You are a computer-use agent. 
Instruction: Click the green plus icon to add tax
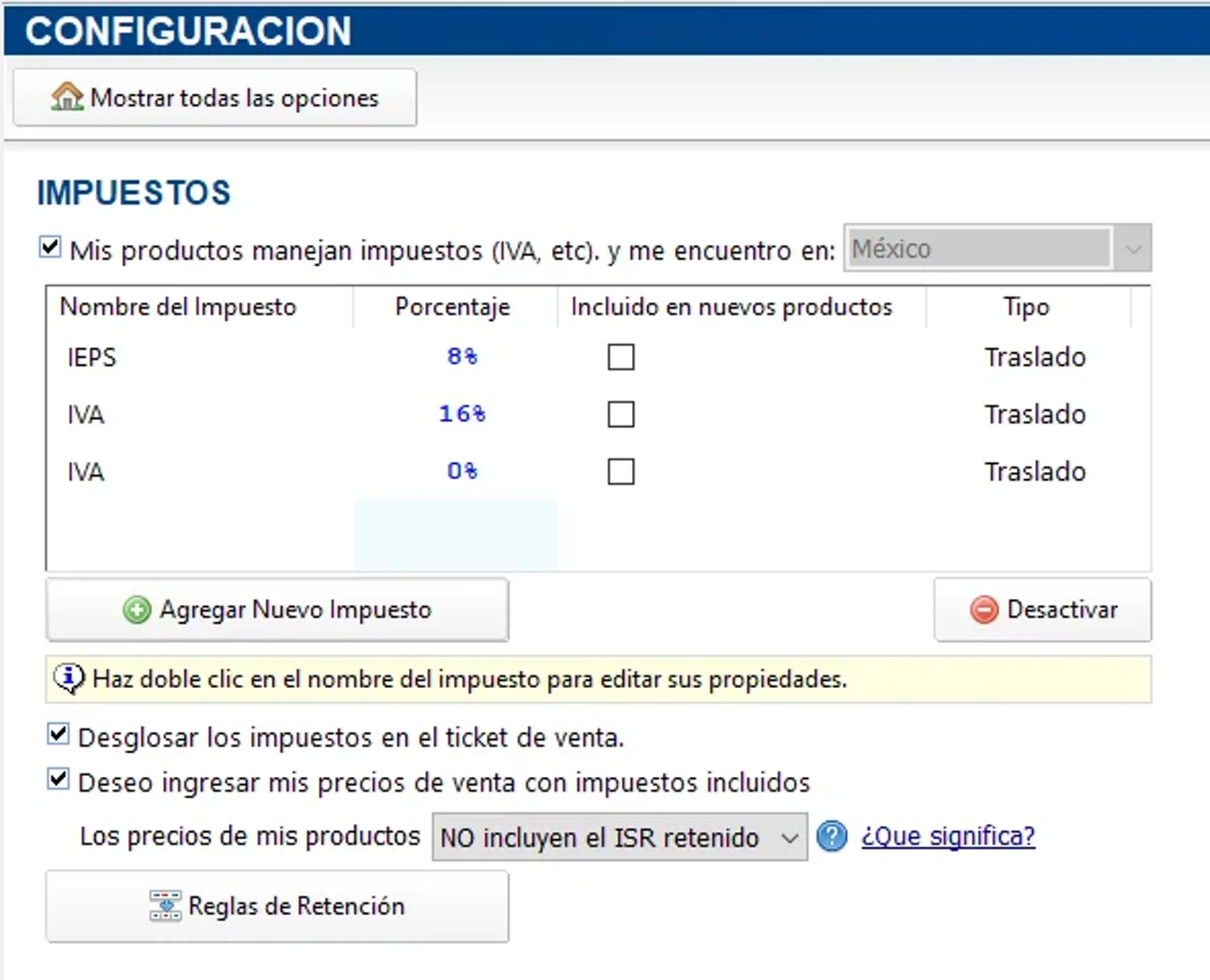coord(137,610)
